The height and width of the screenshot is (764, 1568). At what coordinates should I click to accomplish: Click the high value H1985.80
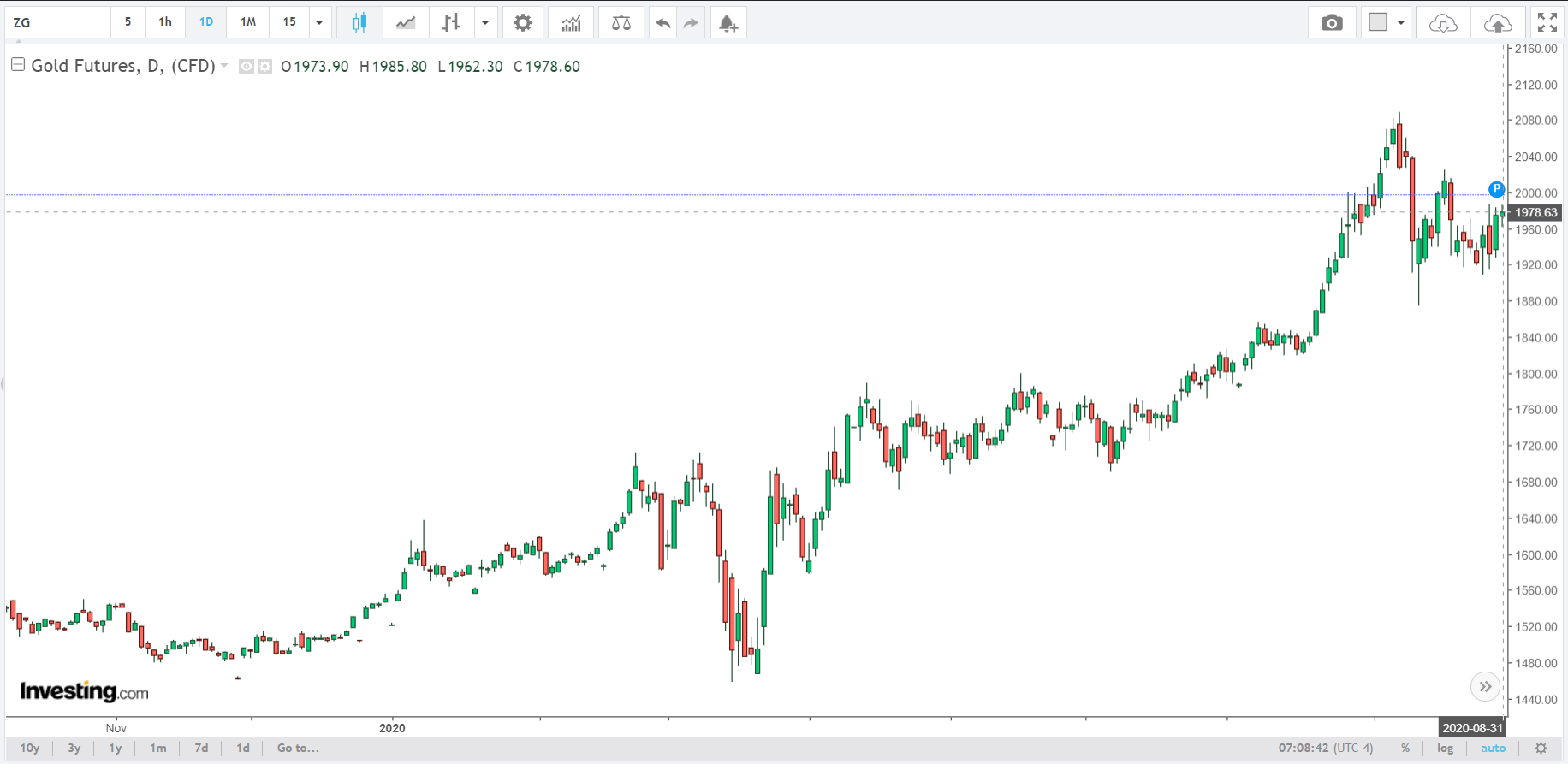pyautogui.click(x=393, y=67)
